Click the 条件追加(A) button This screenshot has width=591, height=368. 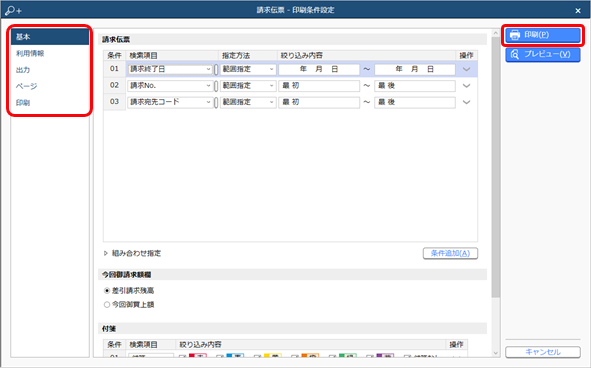[450, 253]
